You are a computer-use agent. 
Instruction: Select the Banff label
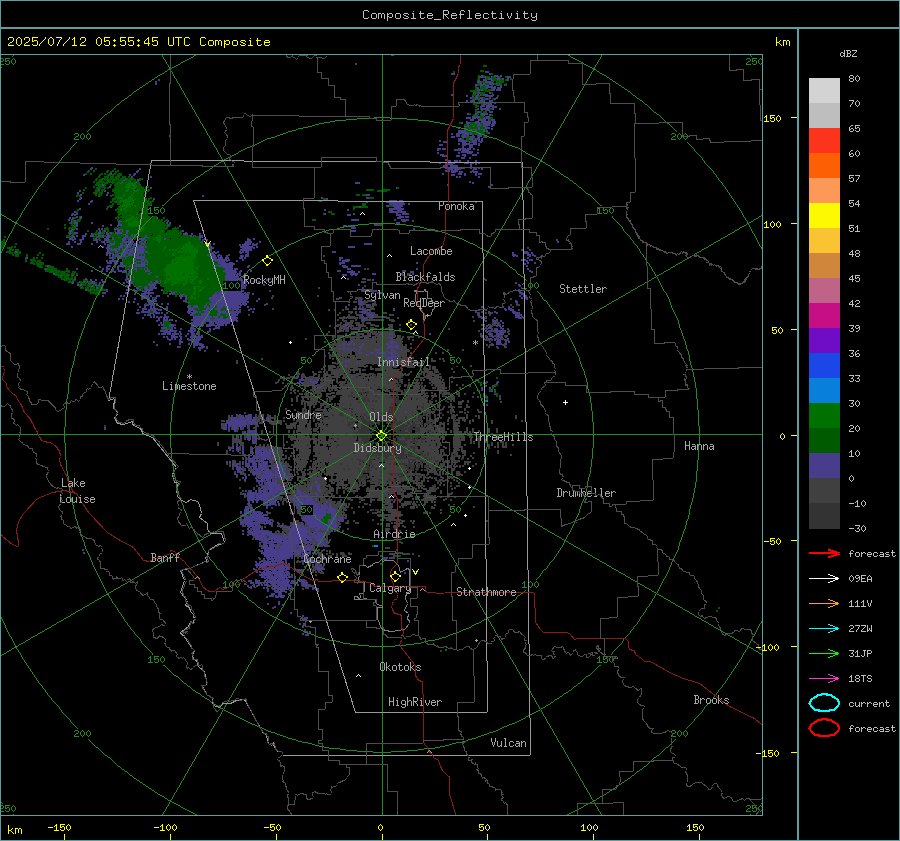click(x=165, y=557)
